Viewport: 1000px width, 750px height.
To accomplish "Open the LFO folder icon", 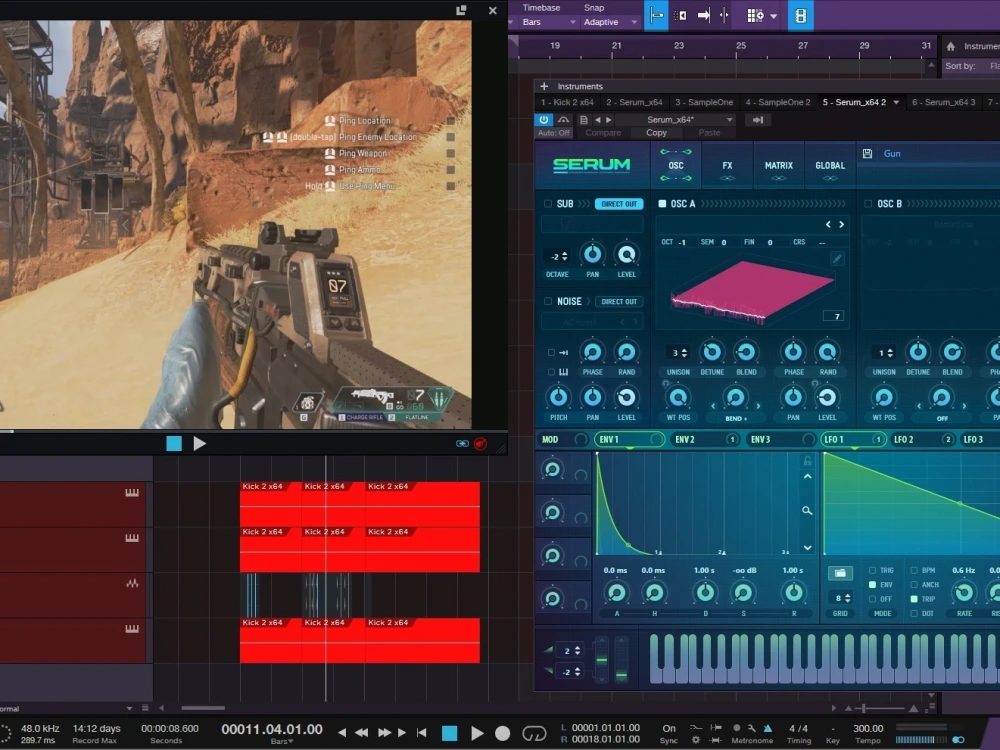I will [x=840, y=573].
